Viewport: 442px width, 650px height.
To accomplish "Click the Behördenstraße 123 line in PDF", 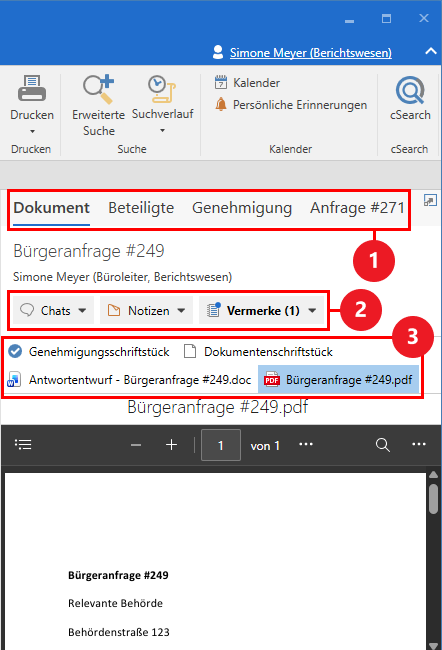I will [x=119, y=632].
